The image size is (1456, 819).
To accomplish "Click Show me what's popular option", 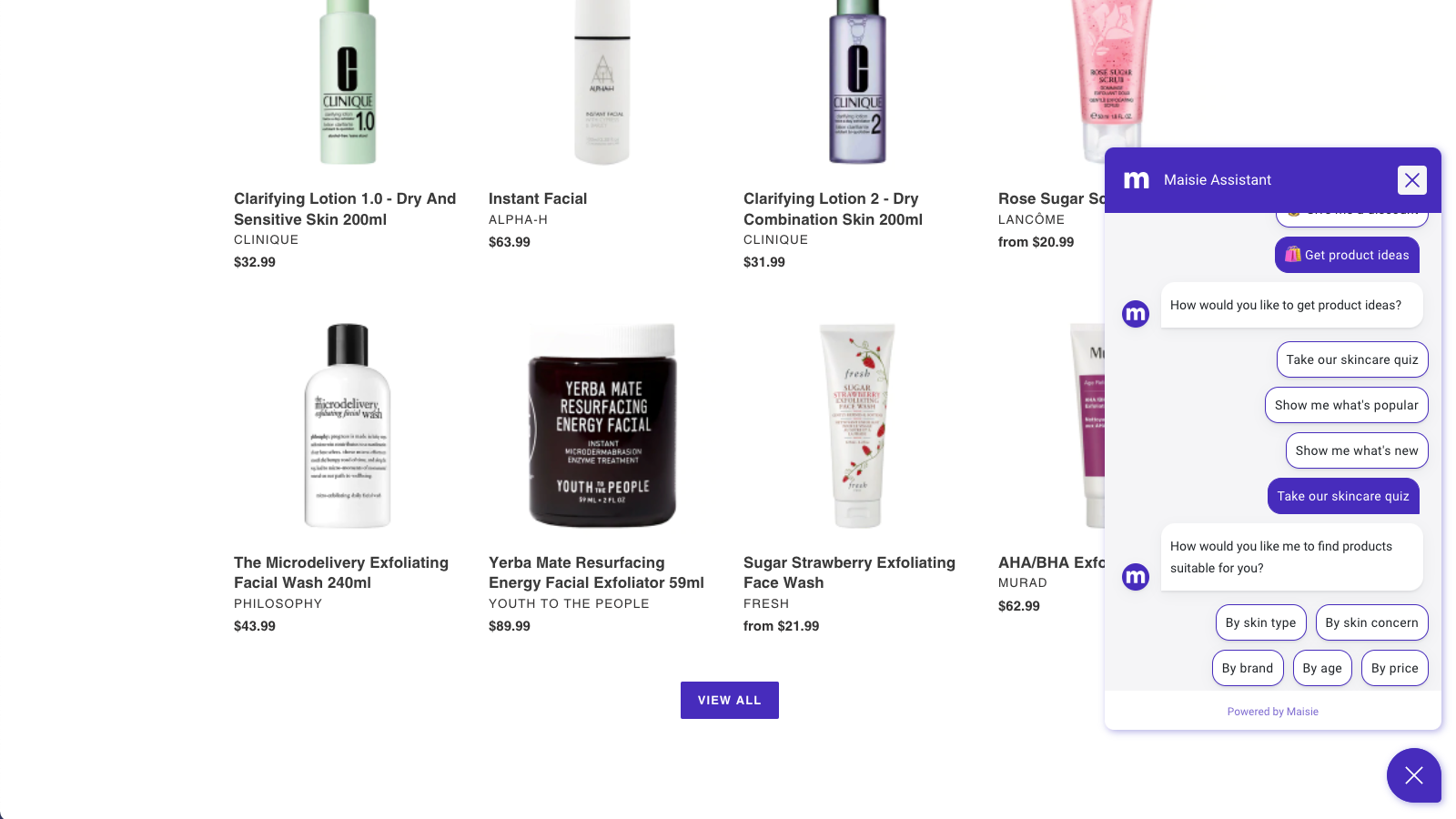I will point(1347,405).
